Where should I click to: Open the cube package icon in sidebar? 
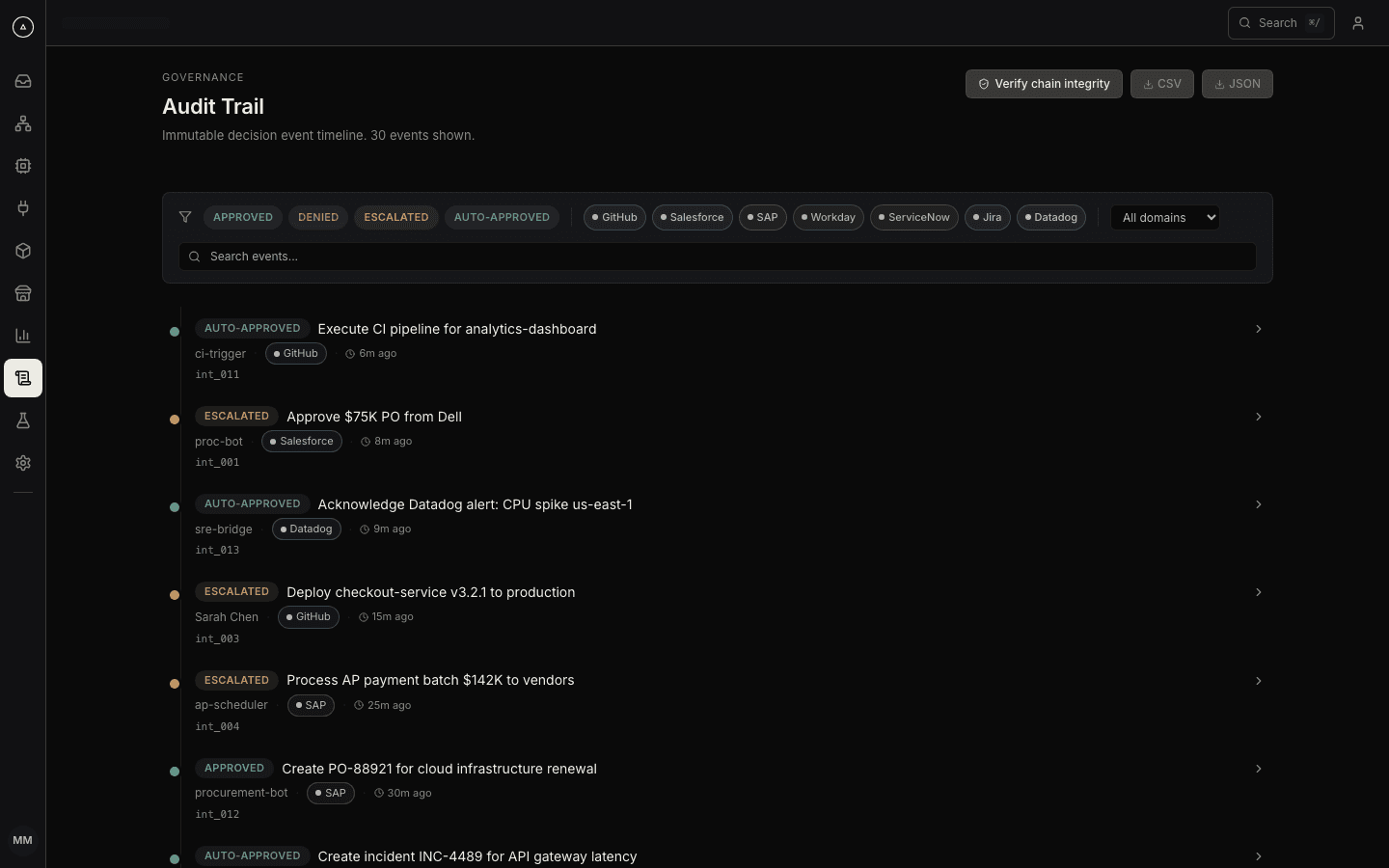coord(23,251)
